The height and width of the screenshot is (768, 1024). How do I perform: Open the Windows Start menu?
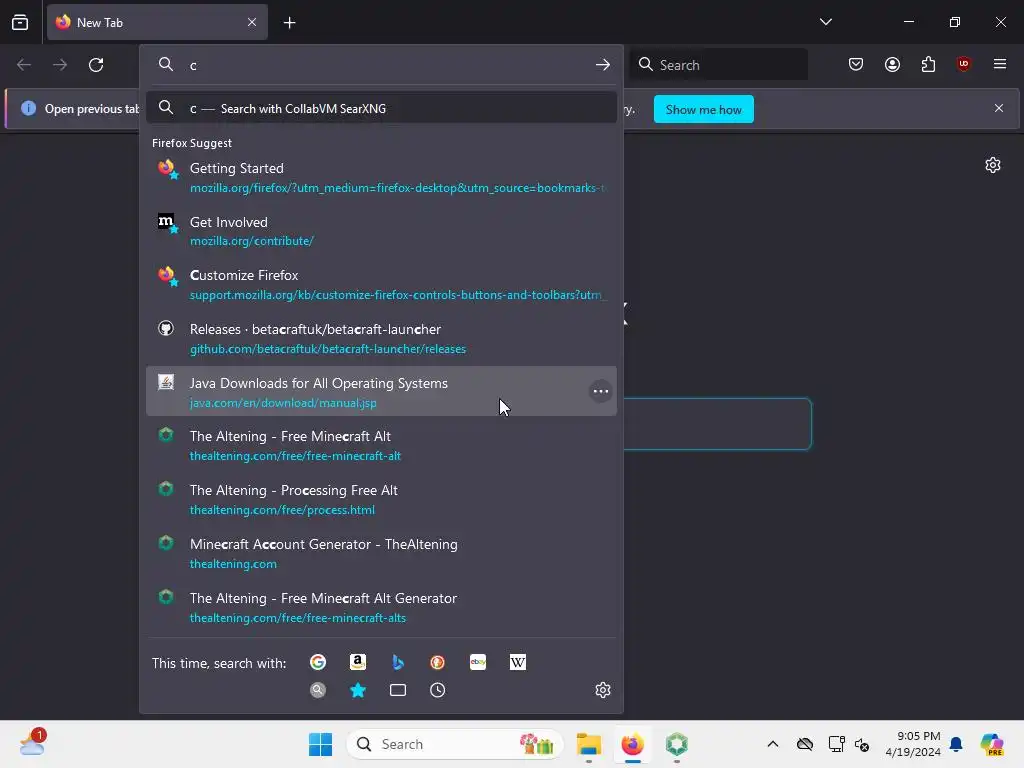coord(320,744)
